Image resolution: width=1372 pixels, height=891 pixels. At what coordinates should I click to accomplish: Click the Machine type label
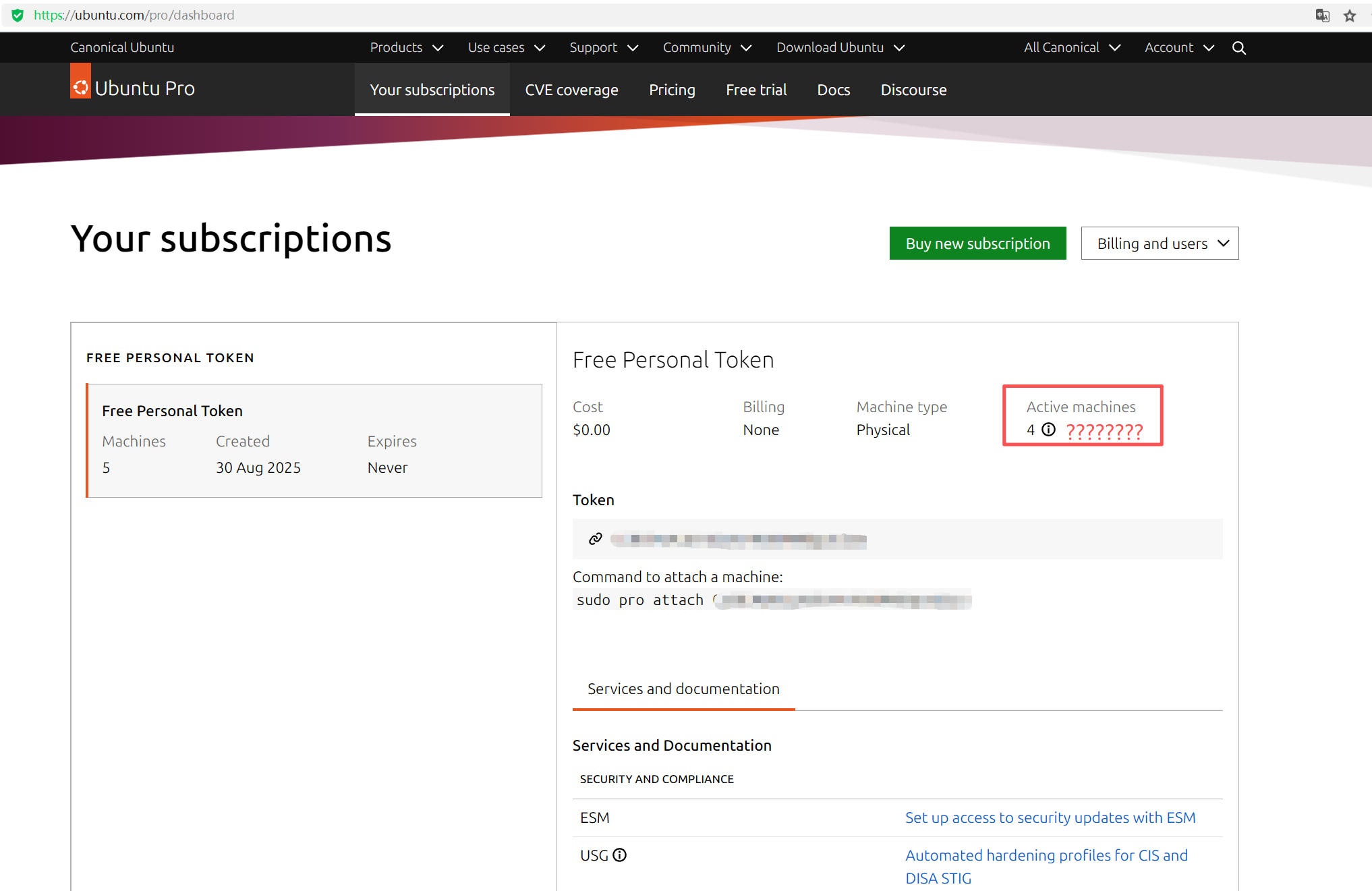click(x=901, y=407)
